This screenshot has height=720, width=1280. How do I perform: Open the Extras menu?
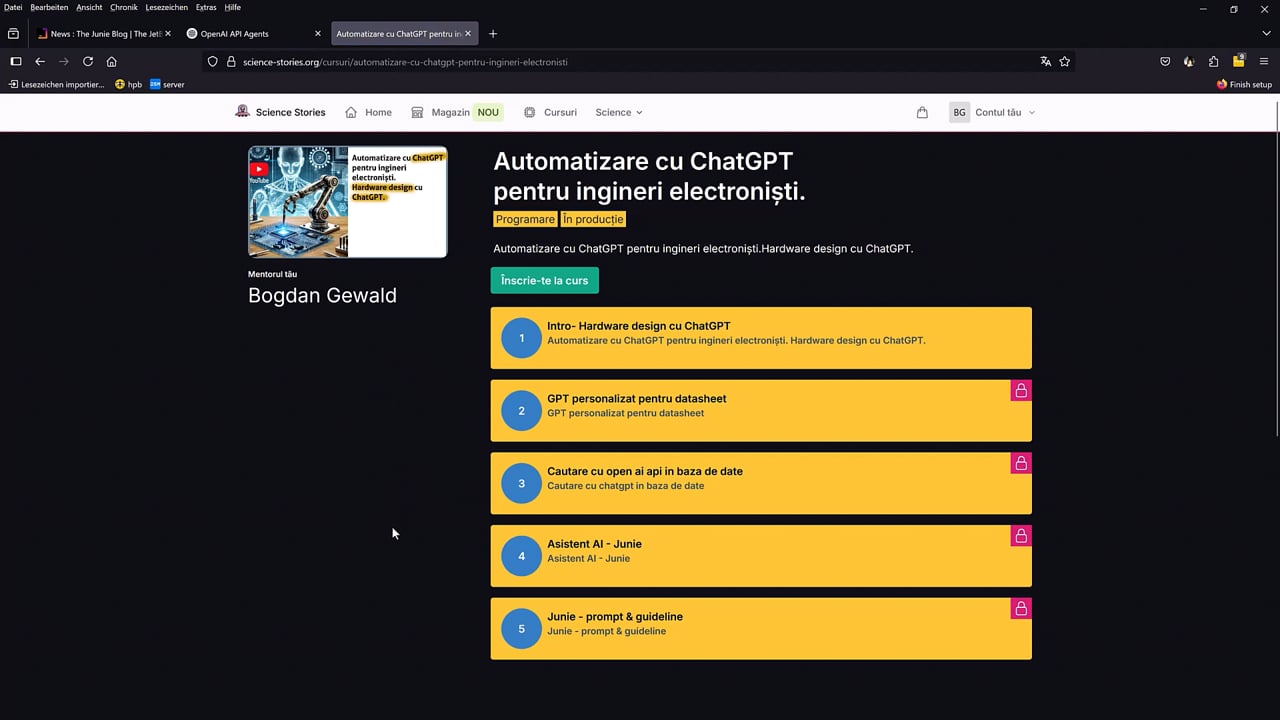point(206,7)
